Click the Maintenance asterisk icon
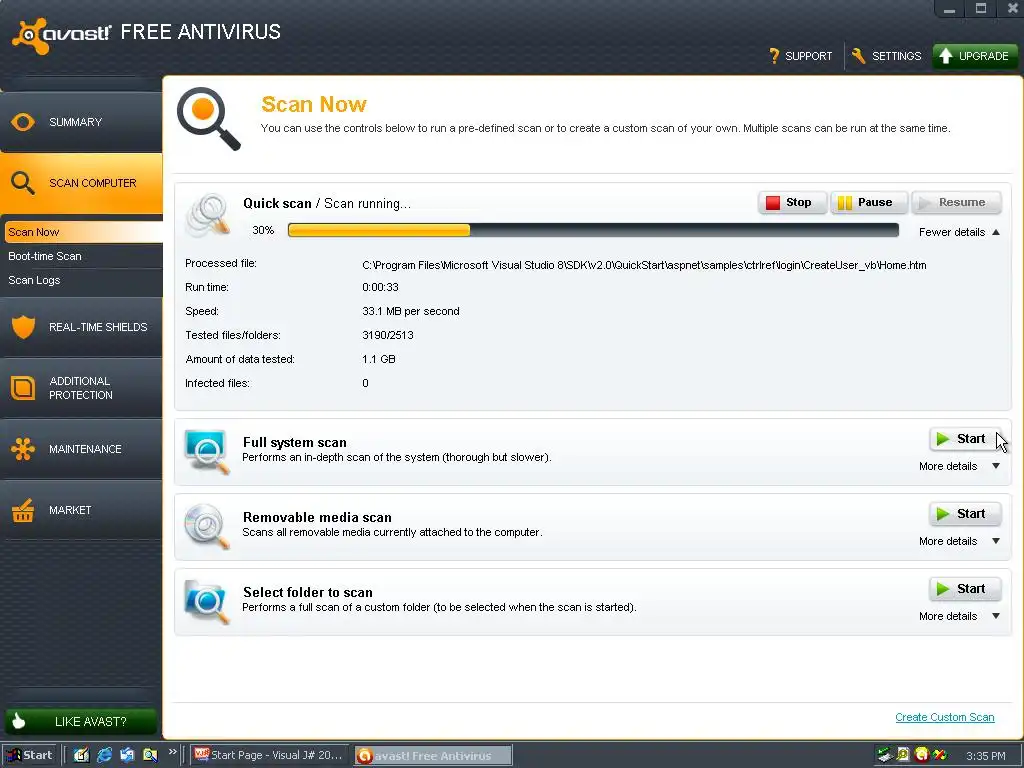1024x768 pixels. tap(23, 449)
